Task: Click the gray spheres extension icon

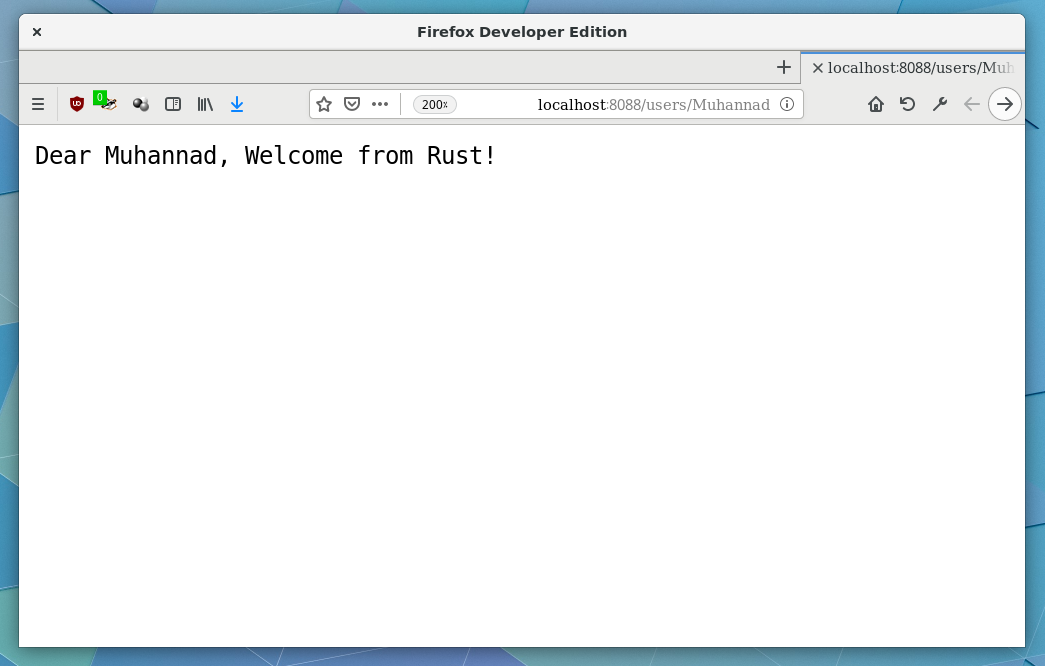Action: [141, 104]
